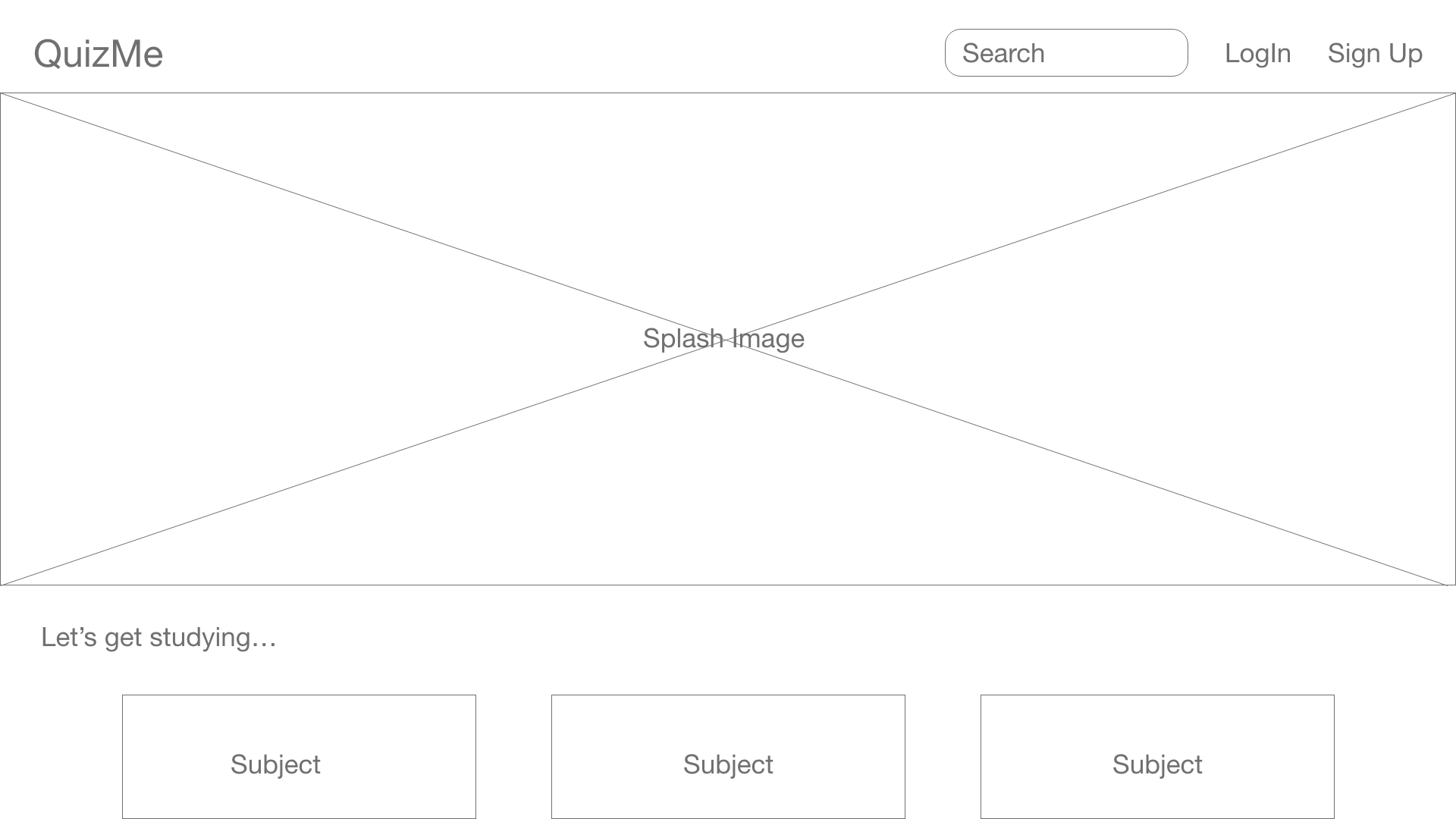This screenshot has width=1456, height=819.
Task: Select the rightmost Subject card
Action: tap(1157, 757)
